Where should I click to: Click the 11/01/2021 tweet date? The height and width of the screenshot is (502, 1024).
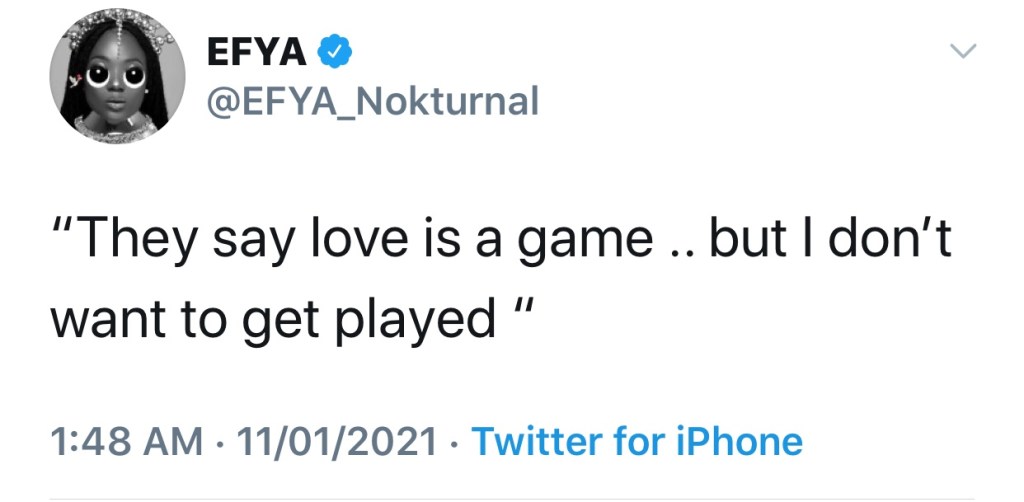337,441
